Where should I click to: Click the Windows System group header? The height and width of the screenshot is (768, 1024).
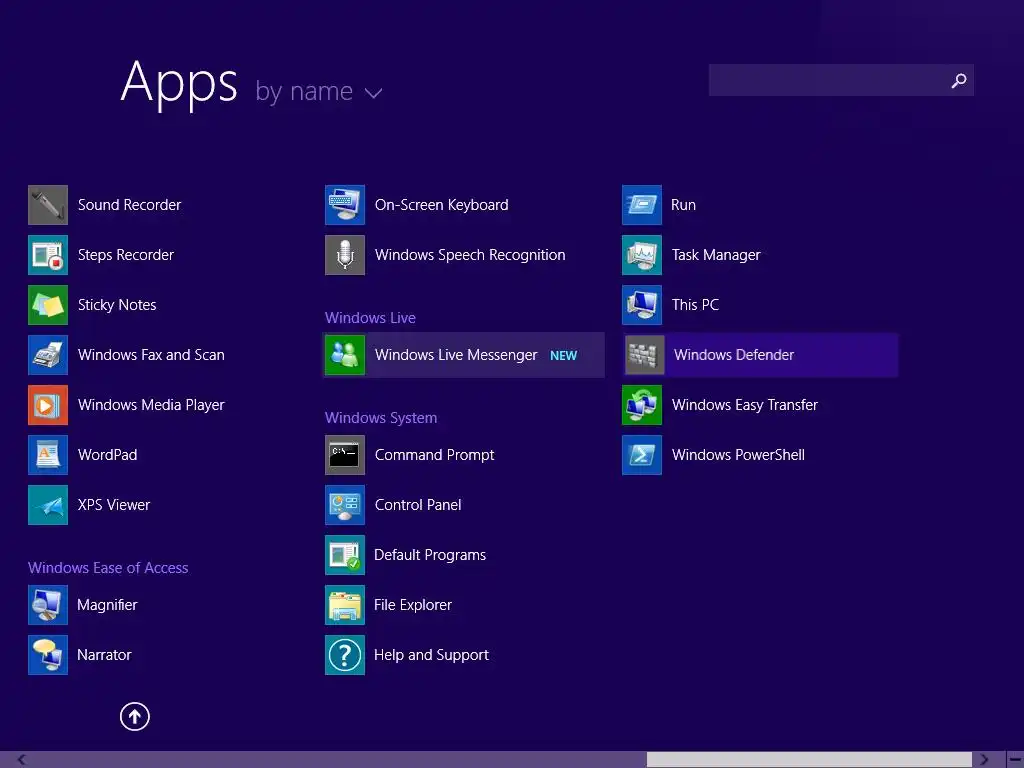click(x=381, y=417)
